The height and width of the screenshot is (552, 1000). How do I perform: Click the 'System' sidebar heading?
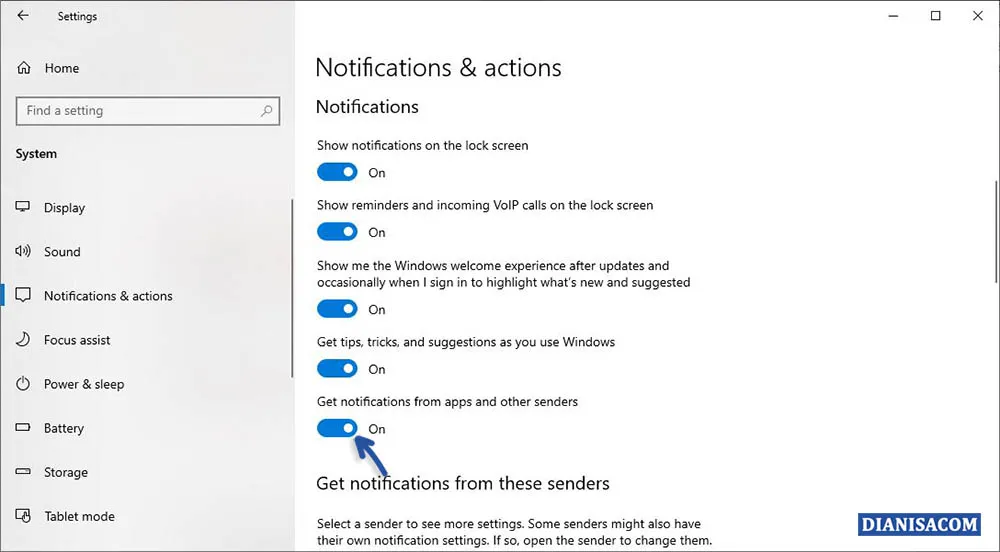(36, 154)
